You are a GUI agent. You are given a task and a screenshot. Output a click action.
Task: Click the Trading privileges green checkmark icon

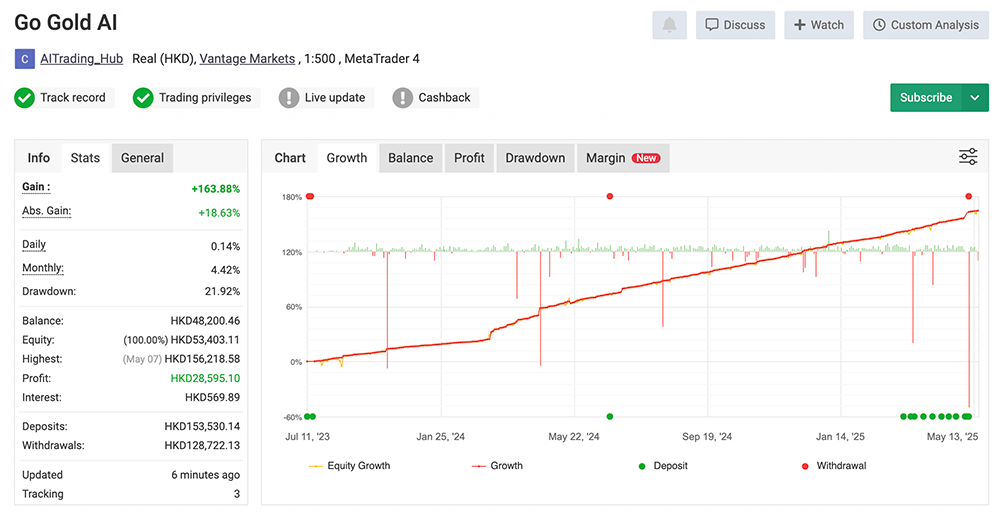(143, 98)
